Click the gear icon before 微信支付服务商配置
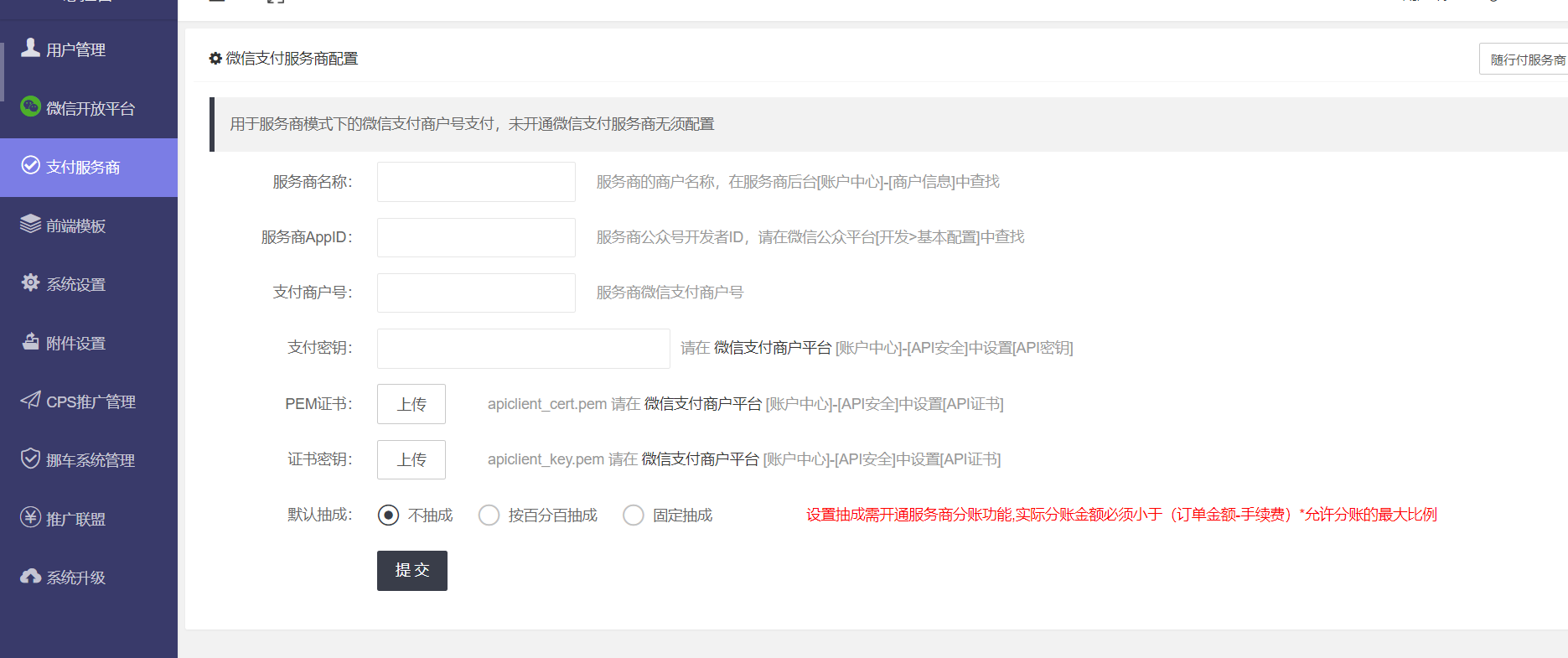Image resolution: width=1568 pixels, height=658 pixels. point(215,59)
